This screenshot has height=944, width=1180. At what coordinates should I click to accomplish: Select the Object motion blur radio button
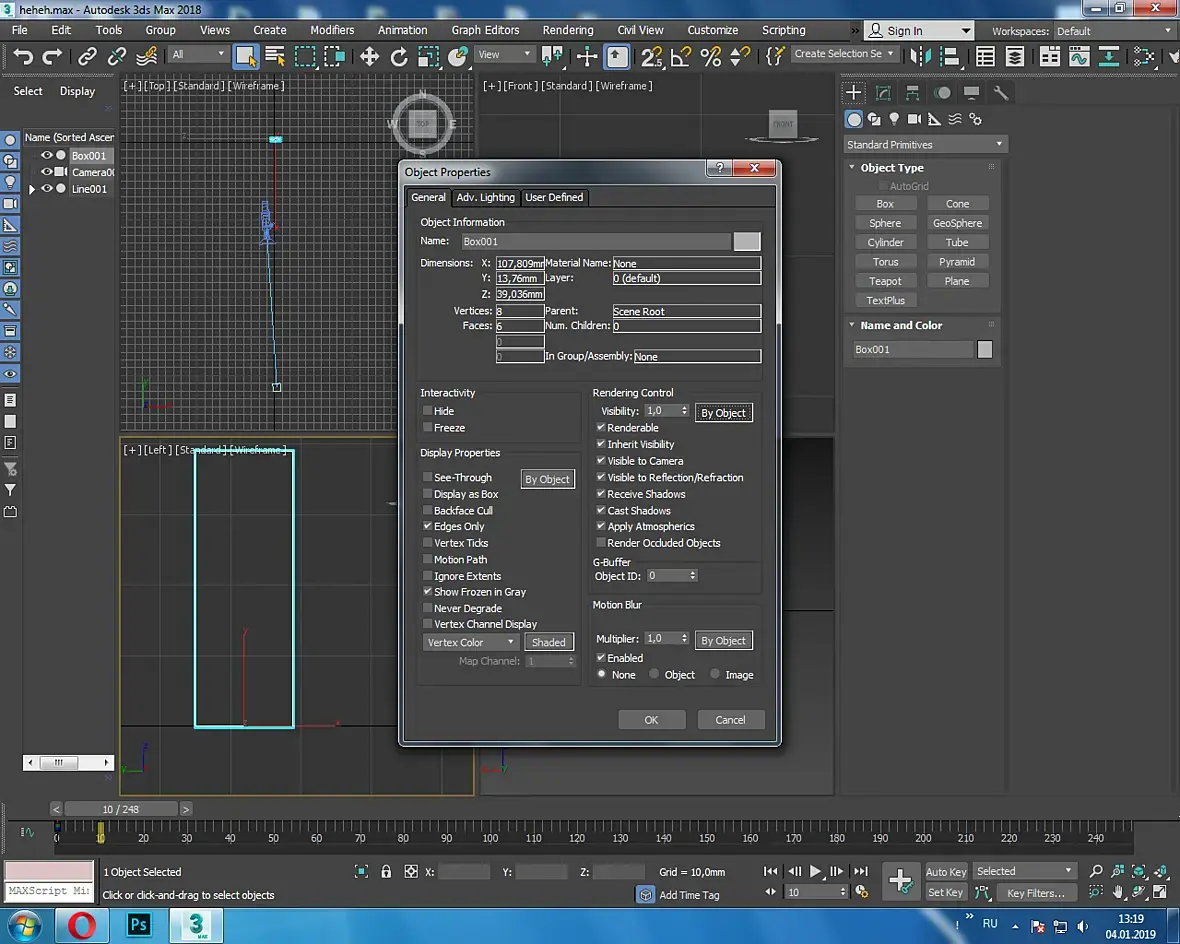coord(655,675)
